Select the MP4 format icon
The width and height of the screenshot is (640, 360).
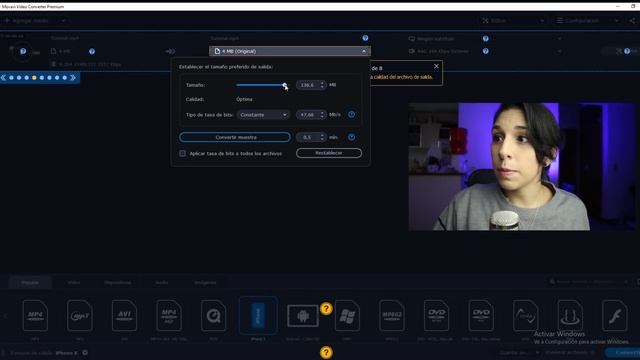point(35,316)
